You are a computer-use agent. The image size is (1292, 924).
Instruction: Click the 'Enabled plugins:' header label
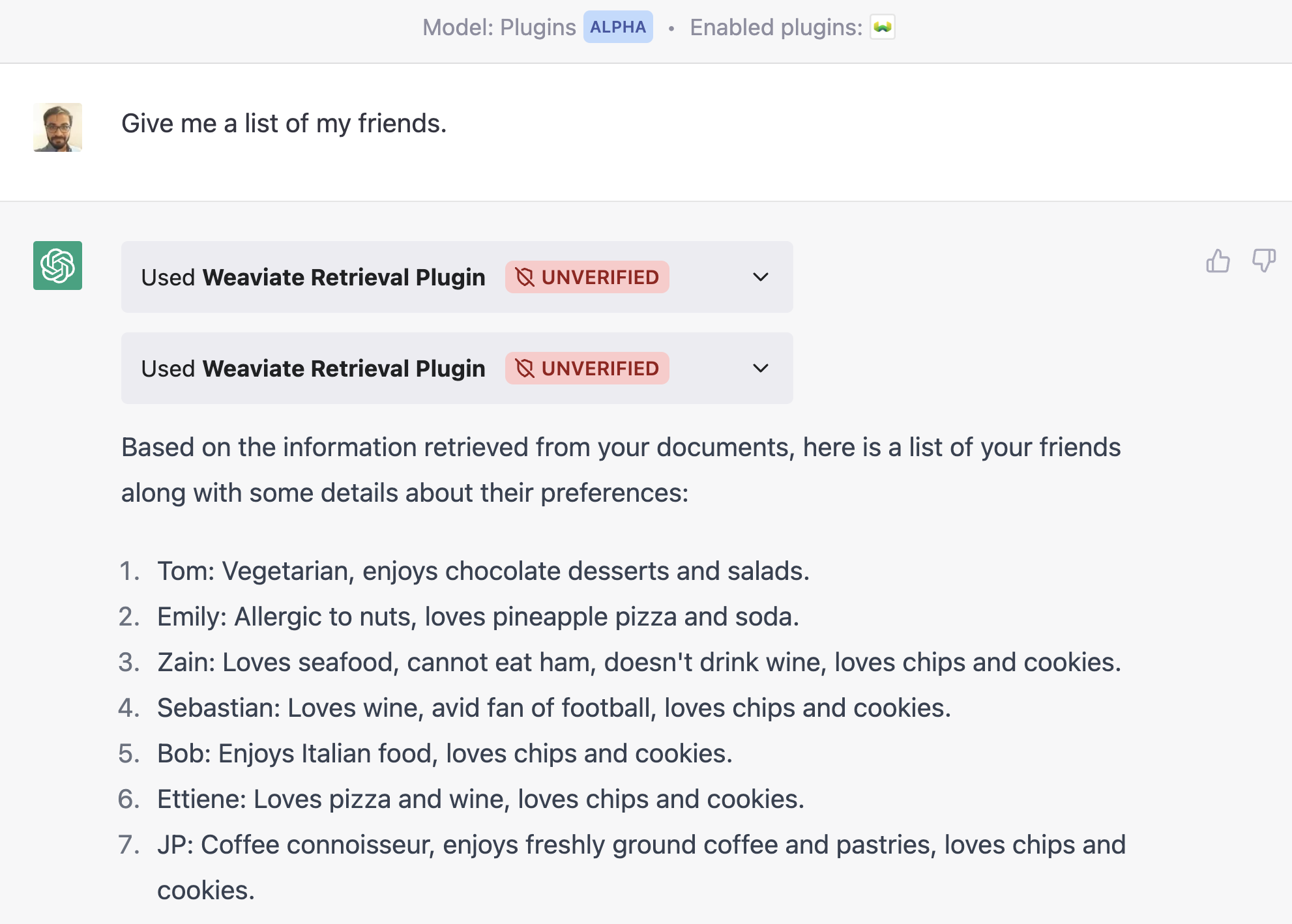tap(776, 27)
